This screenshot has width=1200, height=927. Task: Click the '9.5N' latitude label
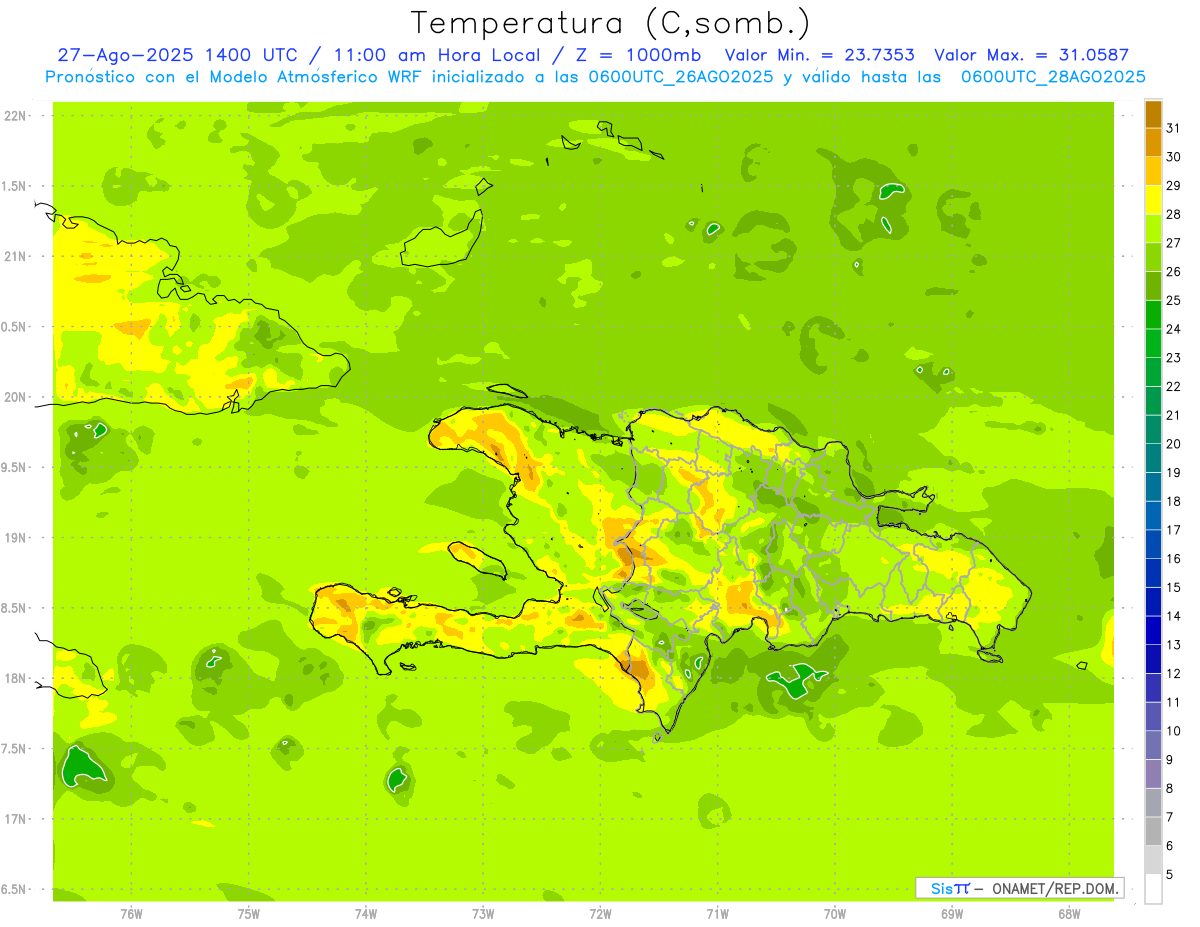click(x=14, y=468)
